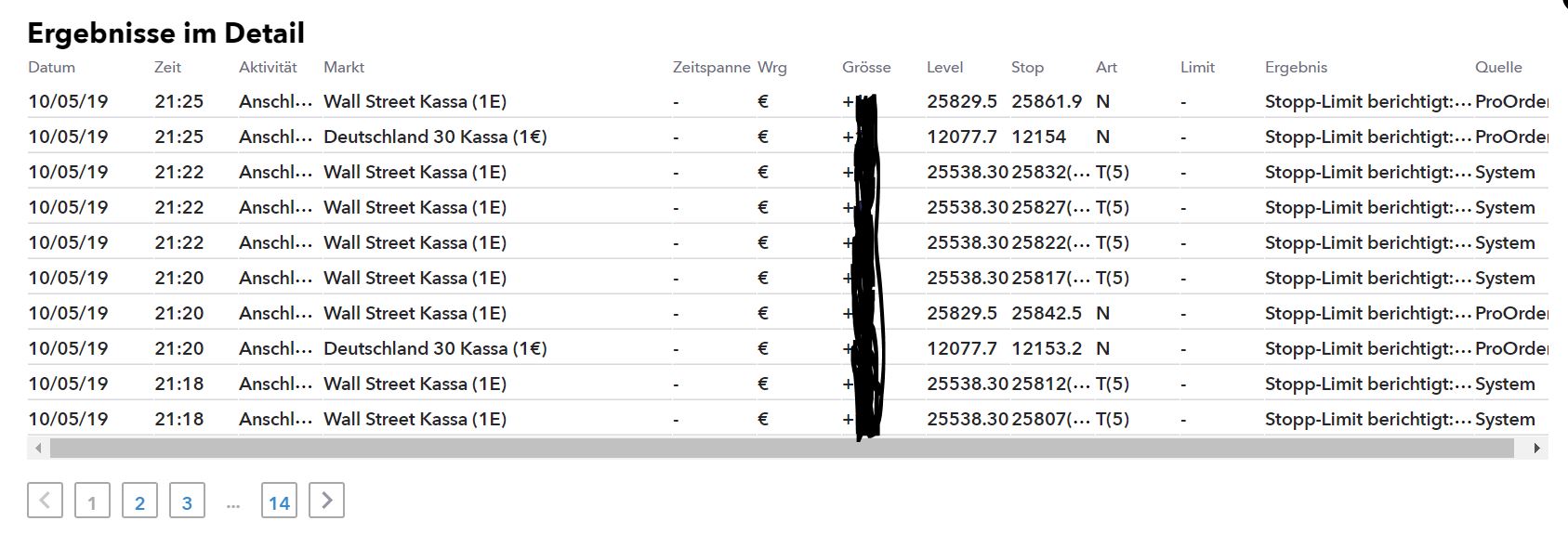Click the Wrg column header

pos(772,67)
